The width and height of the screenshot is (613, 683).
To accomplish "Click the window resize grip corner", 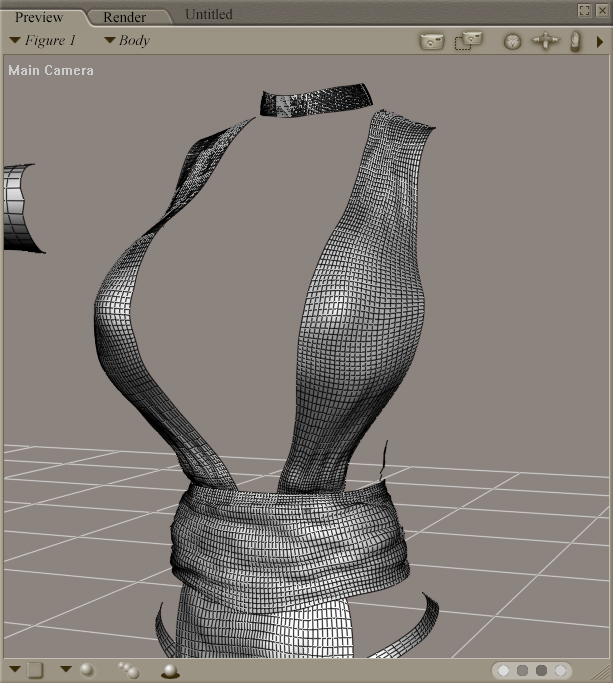I will click(603, 673).
